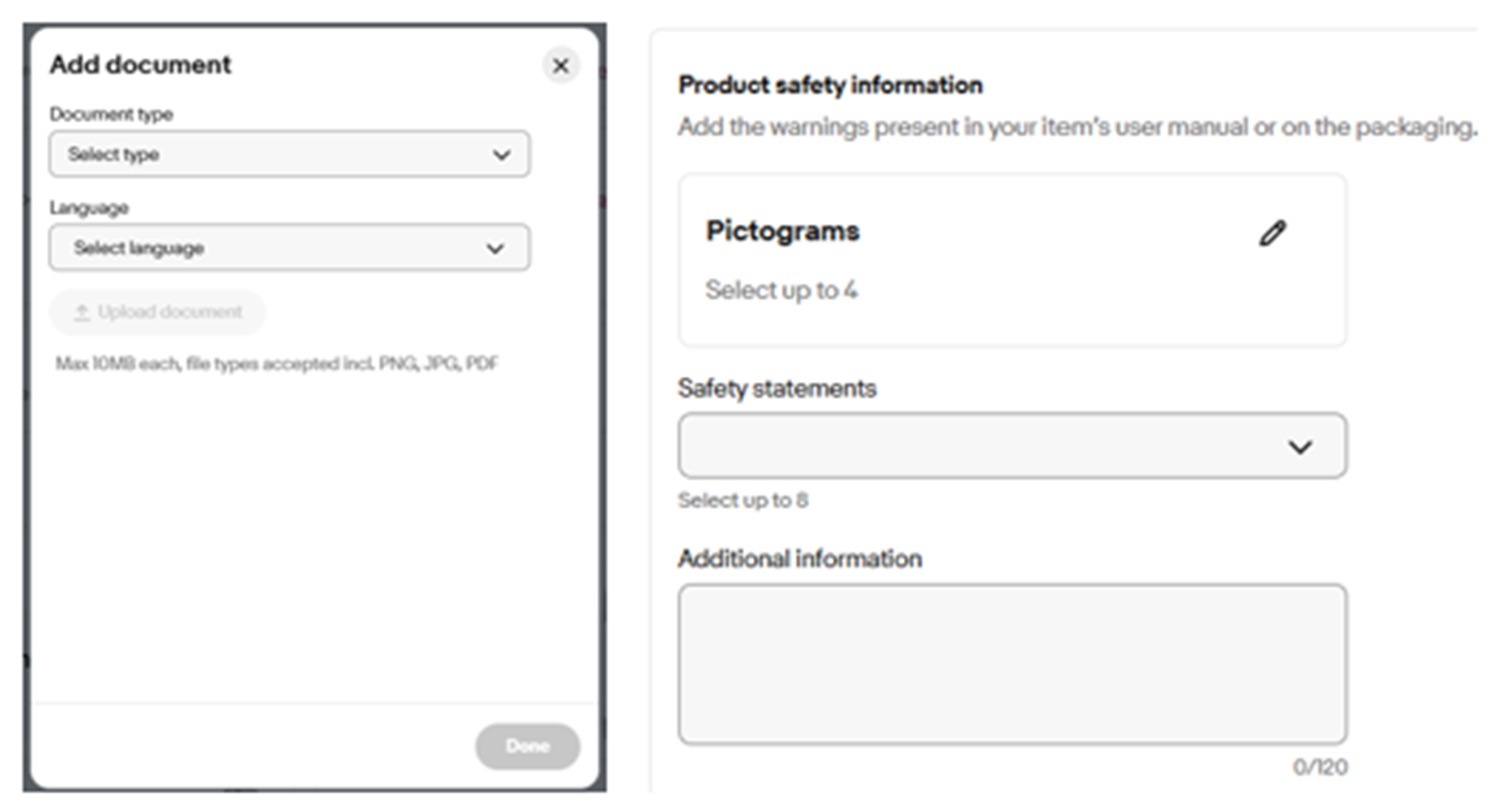Click the Done button
The width and height of the screenshot is (1503, 812).
[x=527, y=746]
